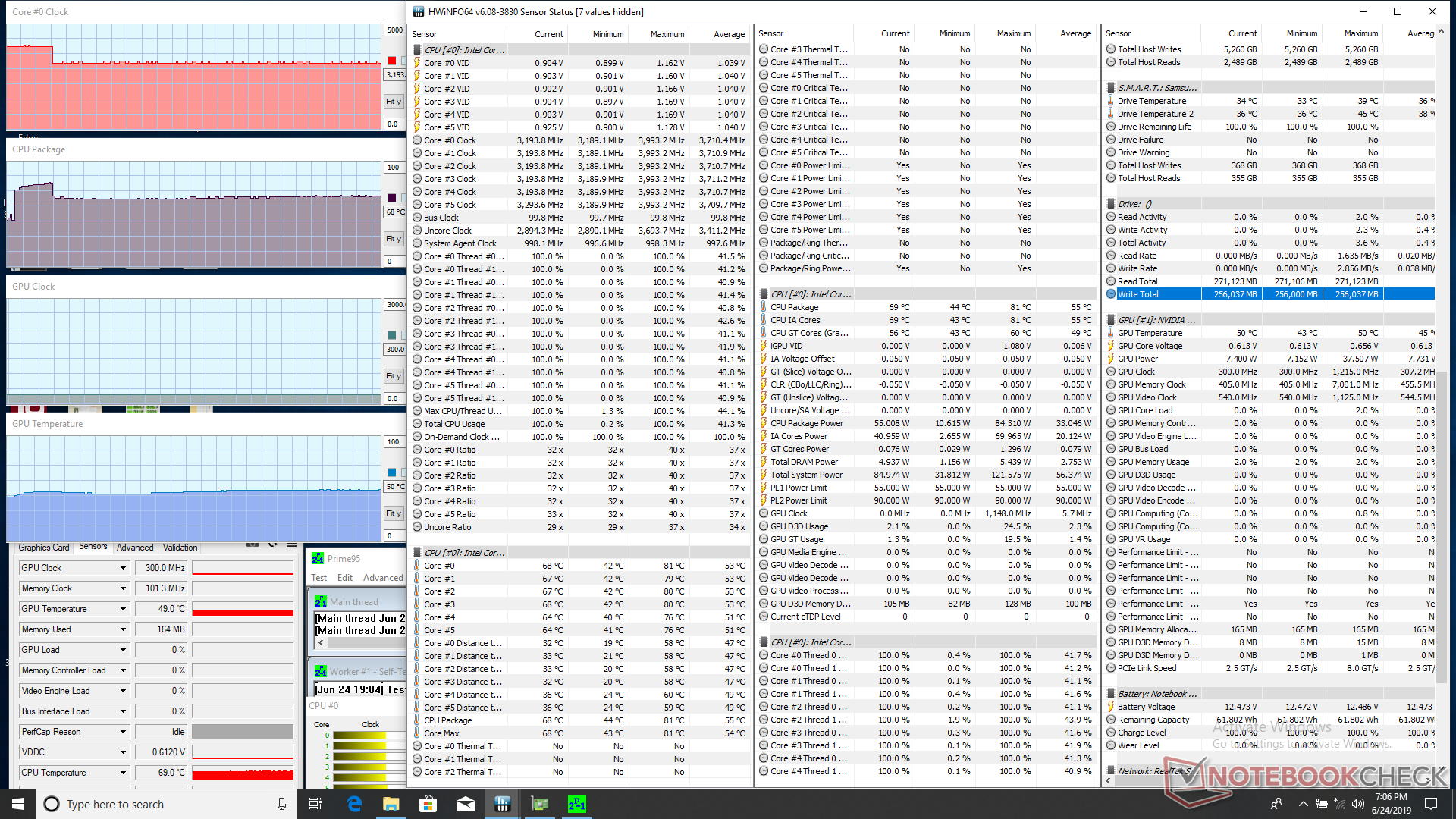Click the icon beside PCIe Link Speed
The width and height of the screenshot is (1456, 819).
[1110, 668]
